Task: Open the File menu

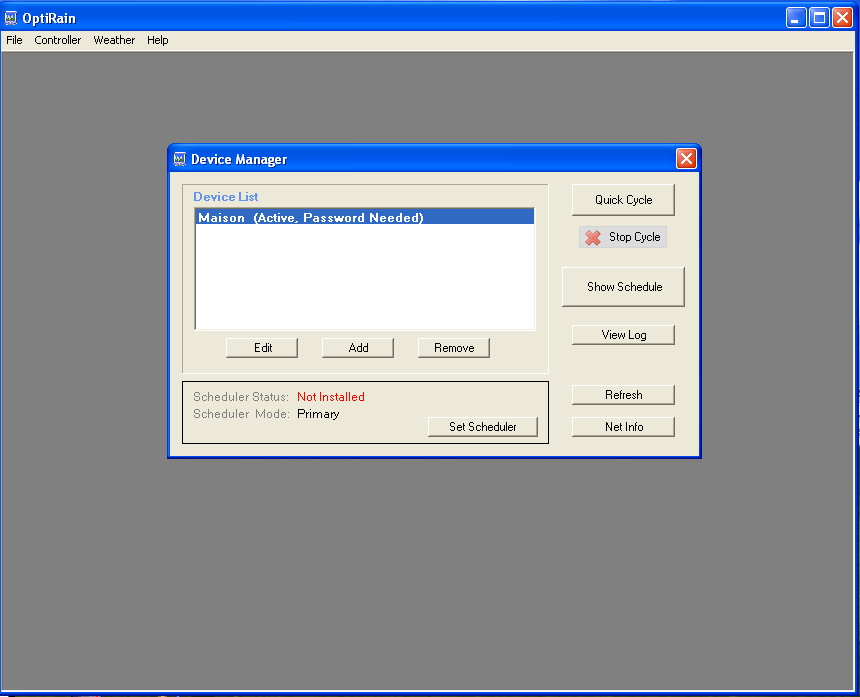Action: click(14, 40)
